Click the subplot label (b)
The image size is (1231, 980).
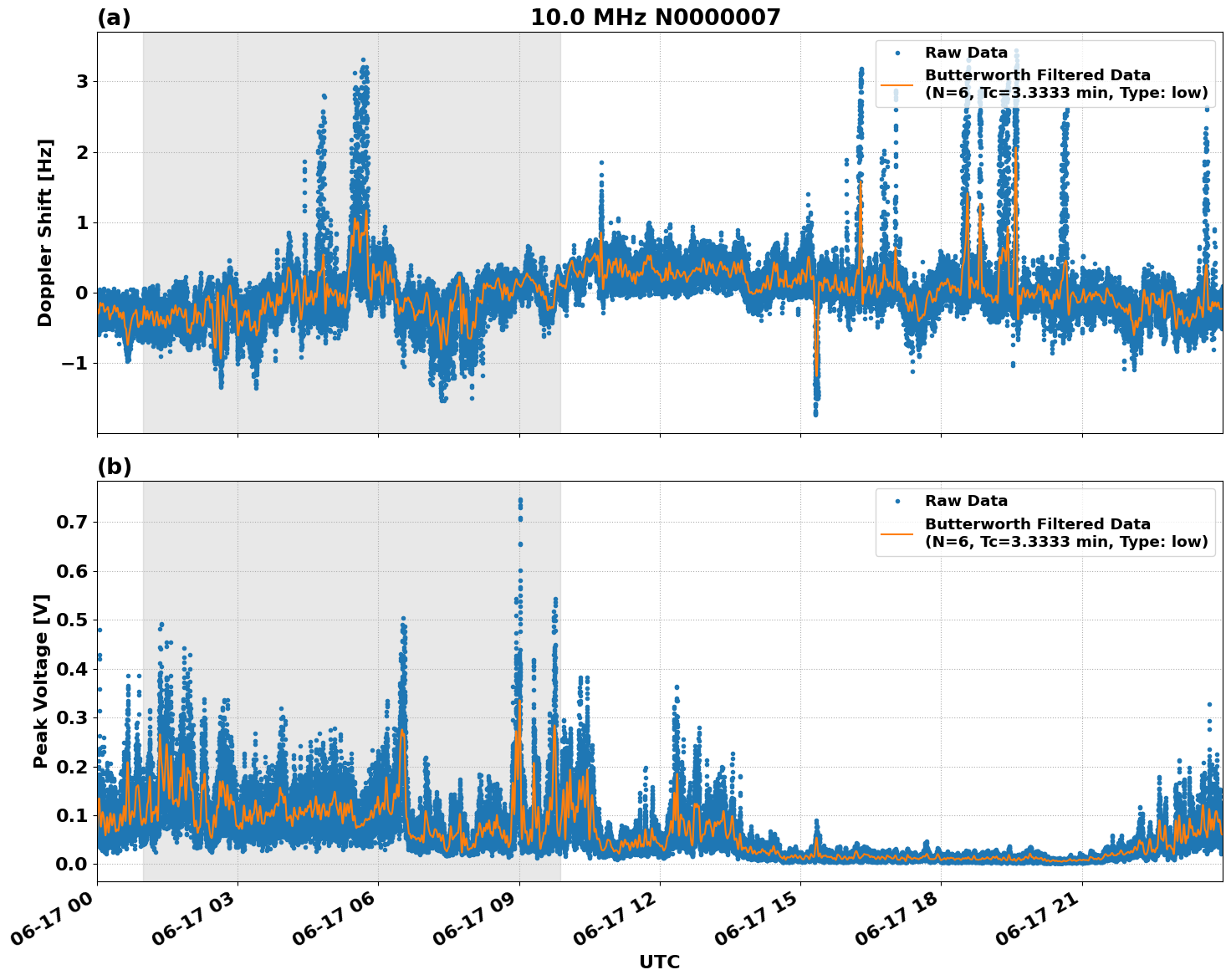pyautogui.click(x=113, y=467)
